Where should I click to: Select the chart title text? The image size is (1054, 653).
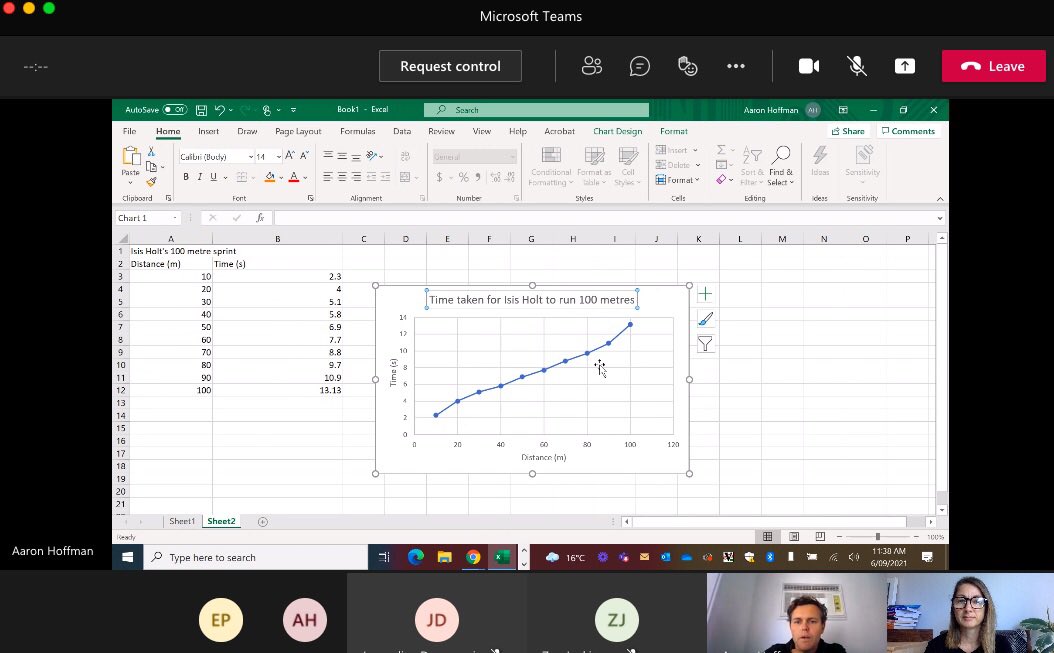532,300
